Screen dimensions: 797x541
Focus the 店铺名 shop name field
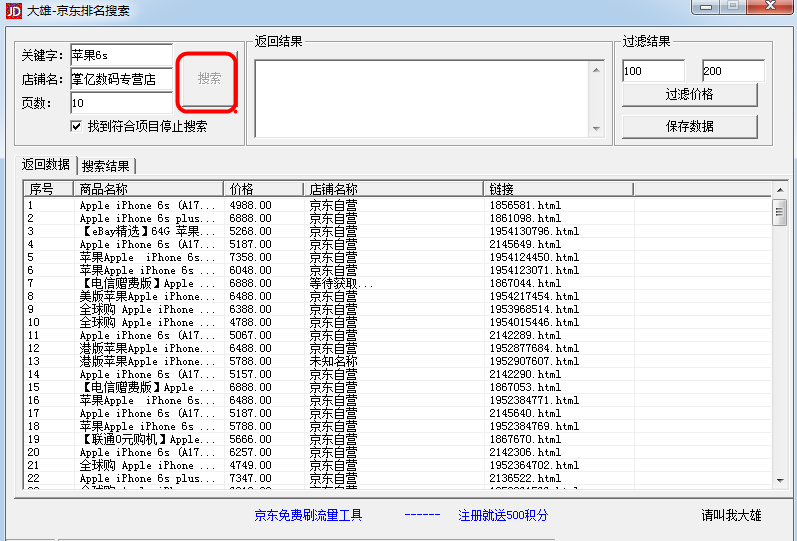[121, 79]
